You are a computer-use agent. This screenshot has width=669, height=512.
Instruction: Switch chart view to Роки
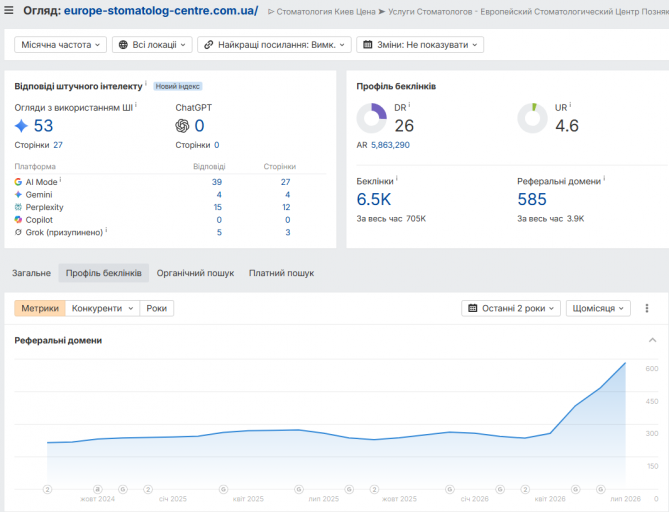(157, 308)
